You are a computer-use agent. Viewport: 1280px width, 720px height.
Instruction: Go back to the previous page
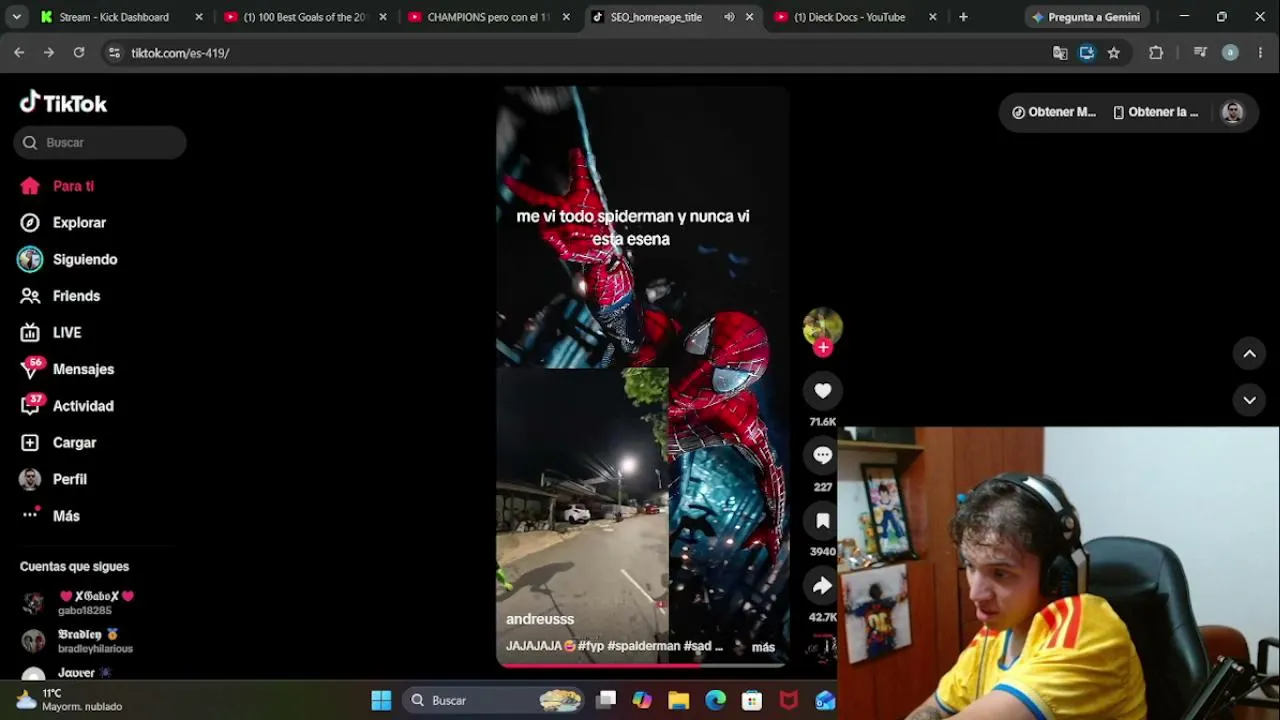coord(19,53)
